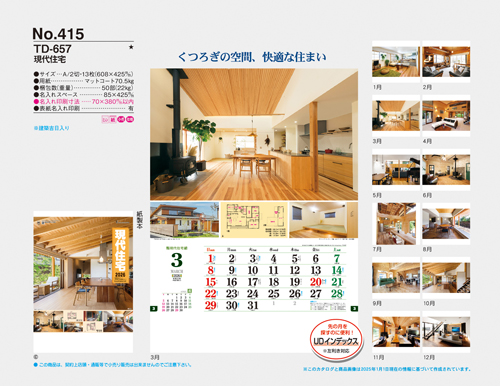The height and width of the screenshot is (386, 500).
Task: Click the No.415 product heading
Action: [x=58, y=34]
